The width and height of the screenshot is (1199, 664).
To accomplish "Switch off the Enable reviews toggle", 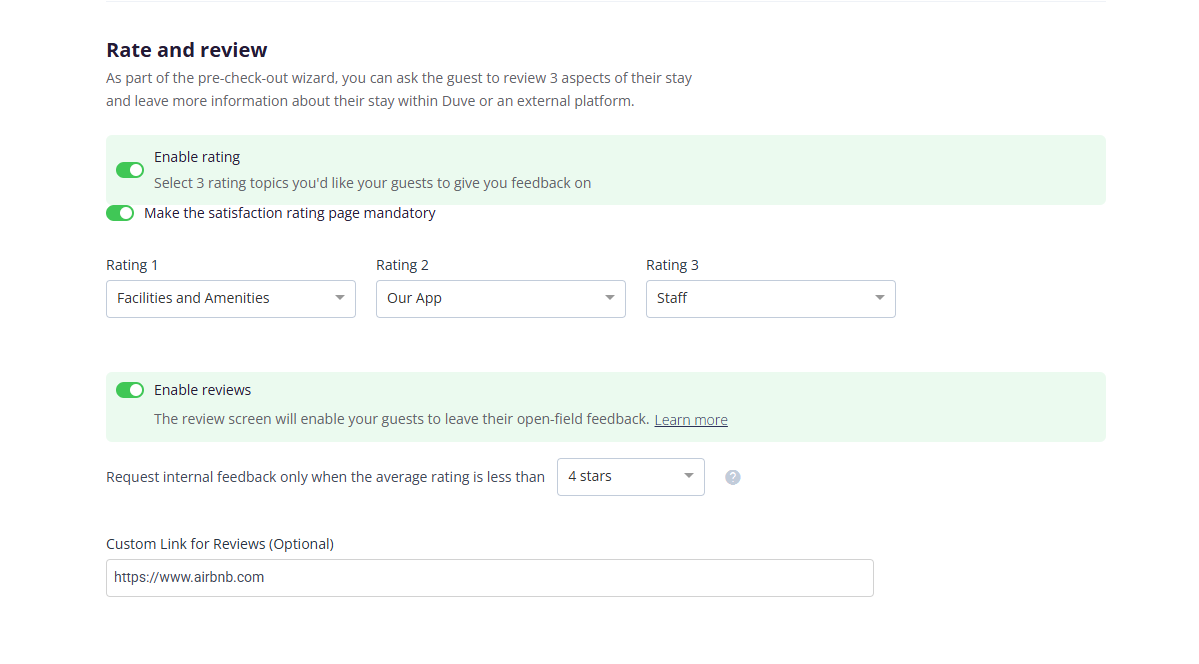I will coord(130,390).
